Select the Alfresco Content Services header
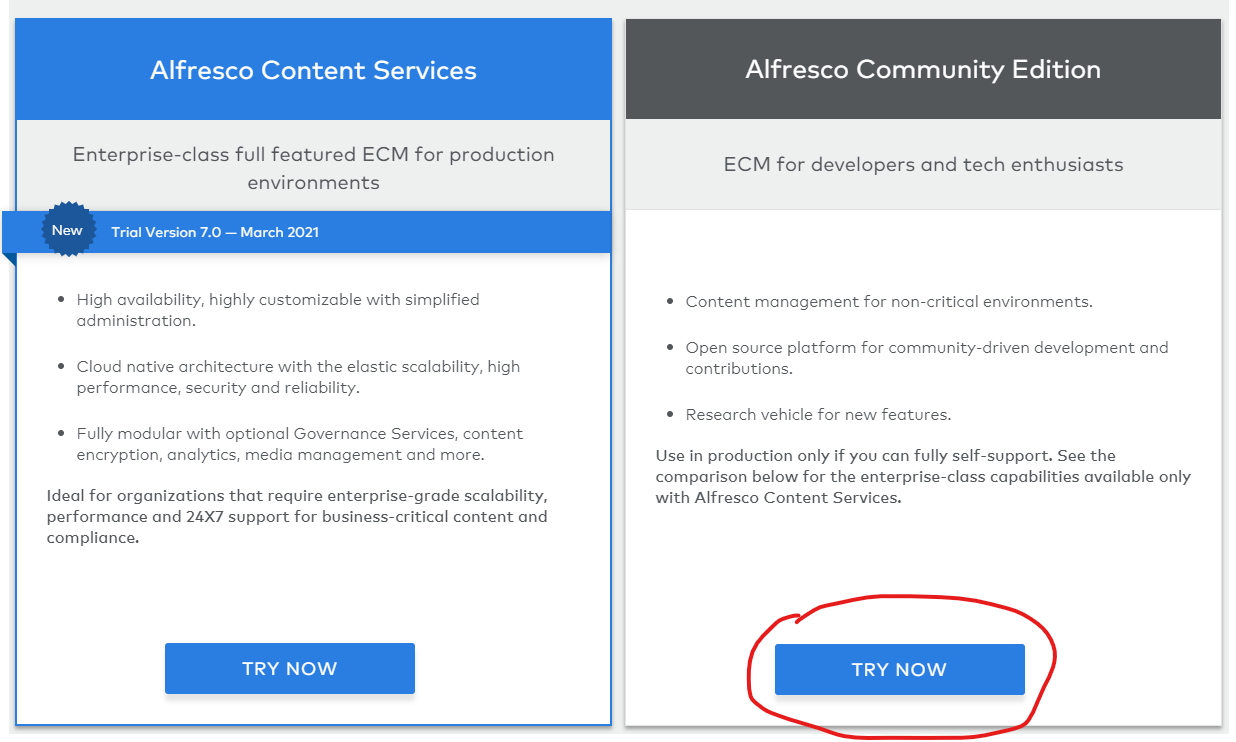The width and height of the screenshot is (1236, 742). coord(313,69)
